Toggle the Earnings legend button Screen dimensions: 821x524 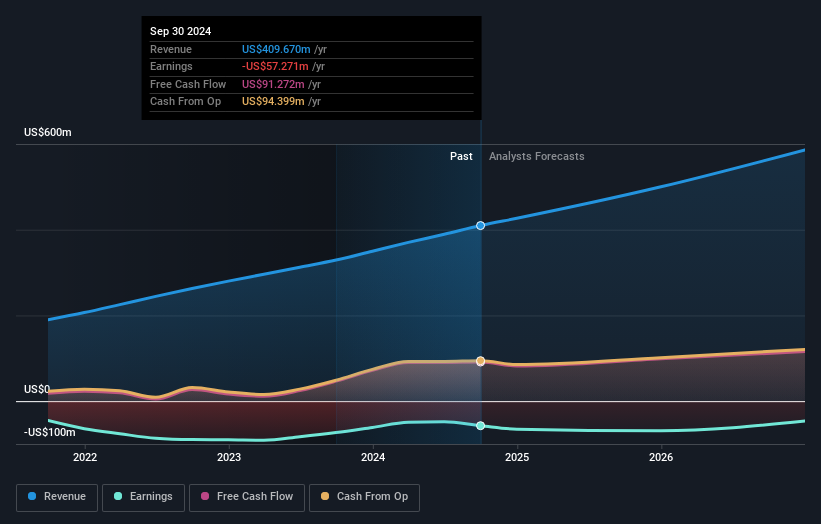(143, 497)
